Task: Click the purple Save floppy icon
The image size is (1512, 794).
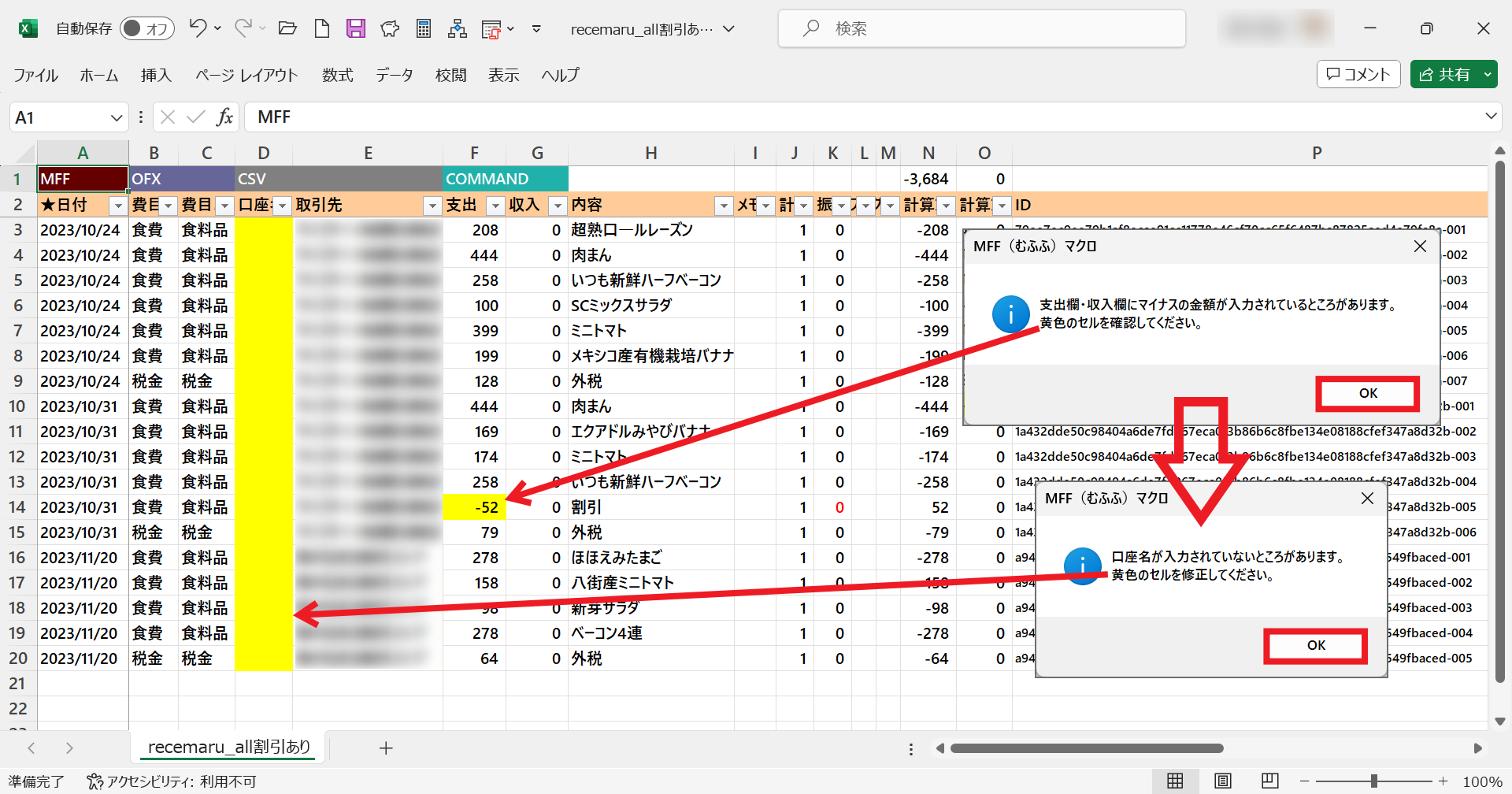Action: tap(356, 29)
